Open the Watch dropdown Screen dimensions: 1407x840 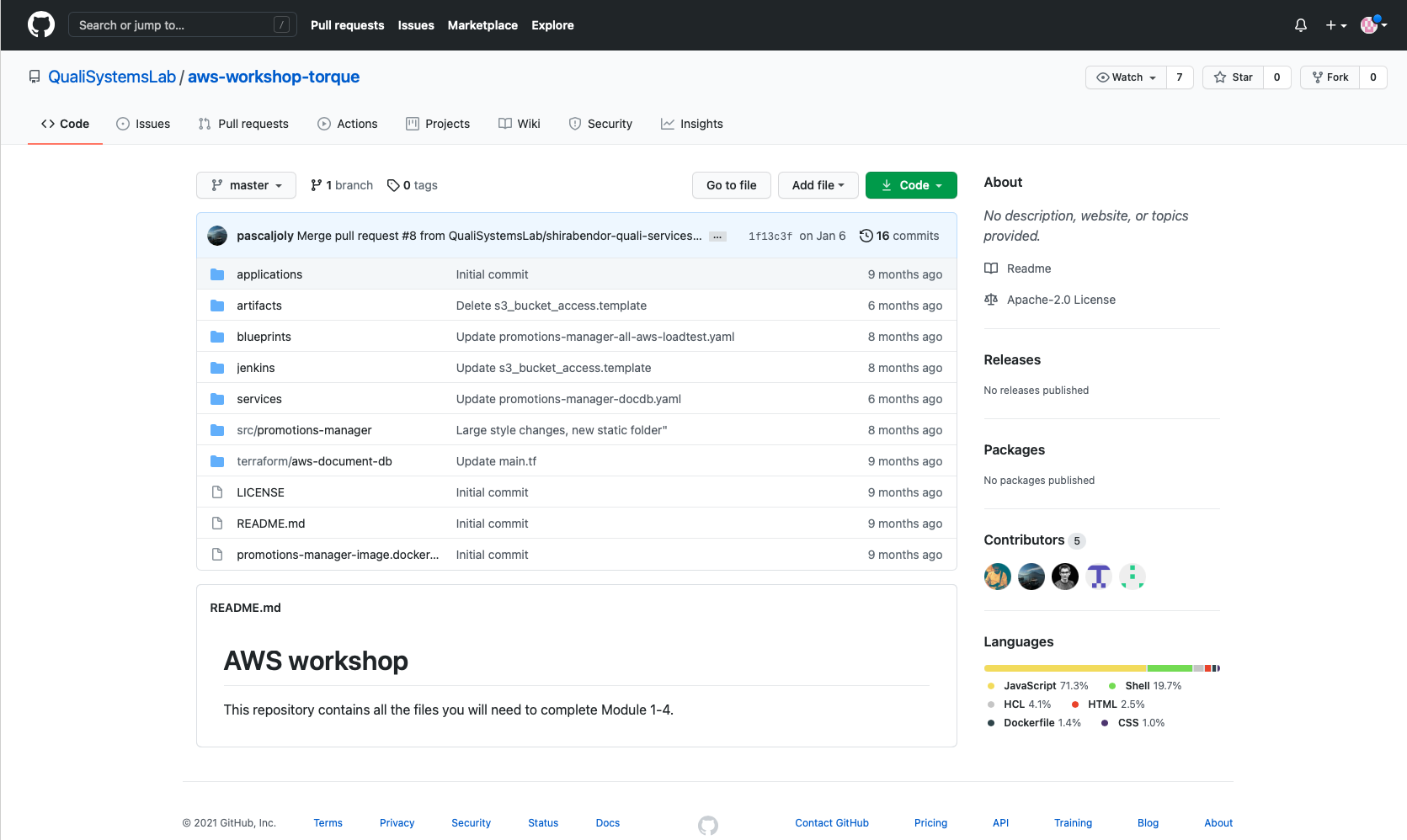[x=1126, y=77]
